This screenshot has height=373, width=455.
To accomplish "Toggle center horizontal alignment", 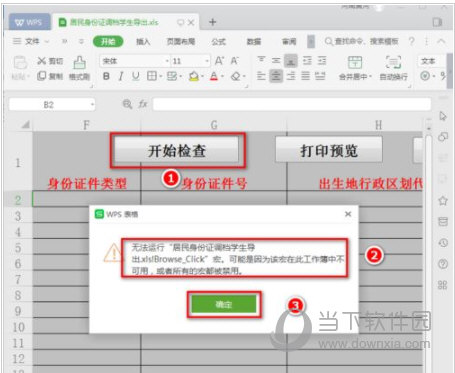I will click(276, 76).
